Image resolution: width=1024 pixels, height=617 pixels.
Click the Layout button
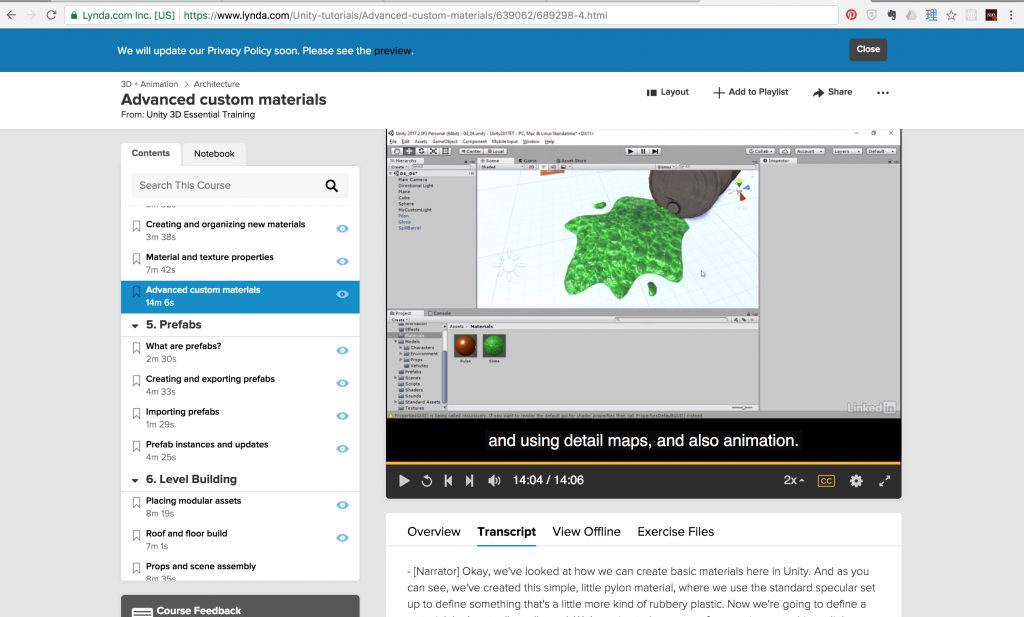pyautogui.click(x=667, y=92)
